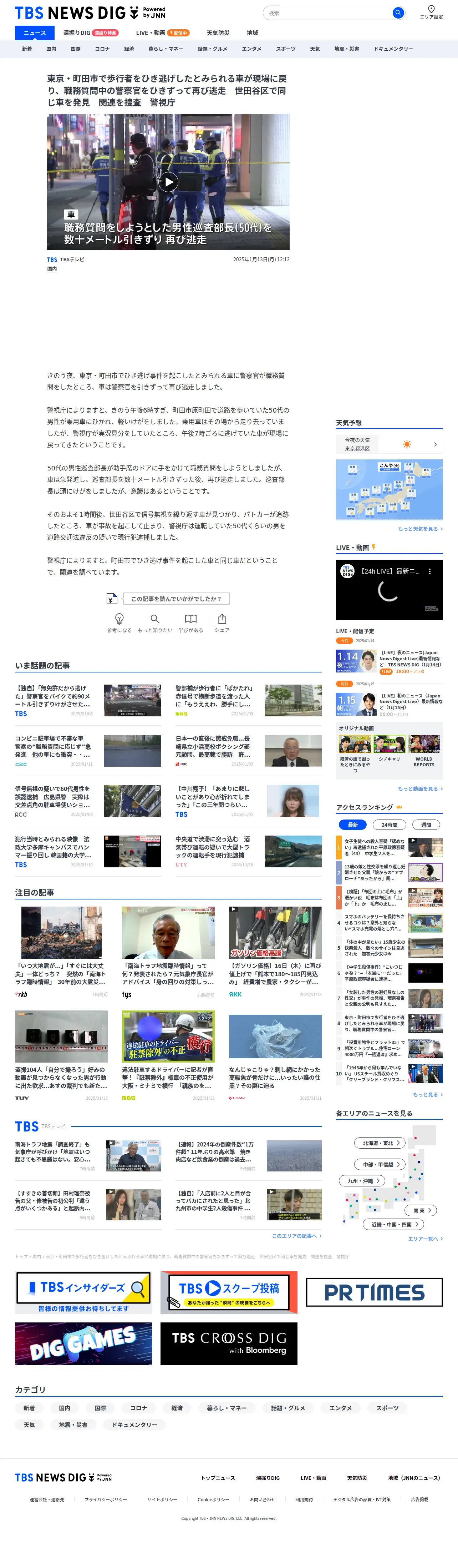Viewport: 458px width, 1568px height.
Task: Open the シノキャリ video thumbnail
Action: [x=389, y=744]
